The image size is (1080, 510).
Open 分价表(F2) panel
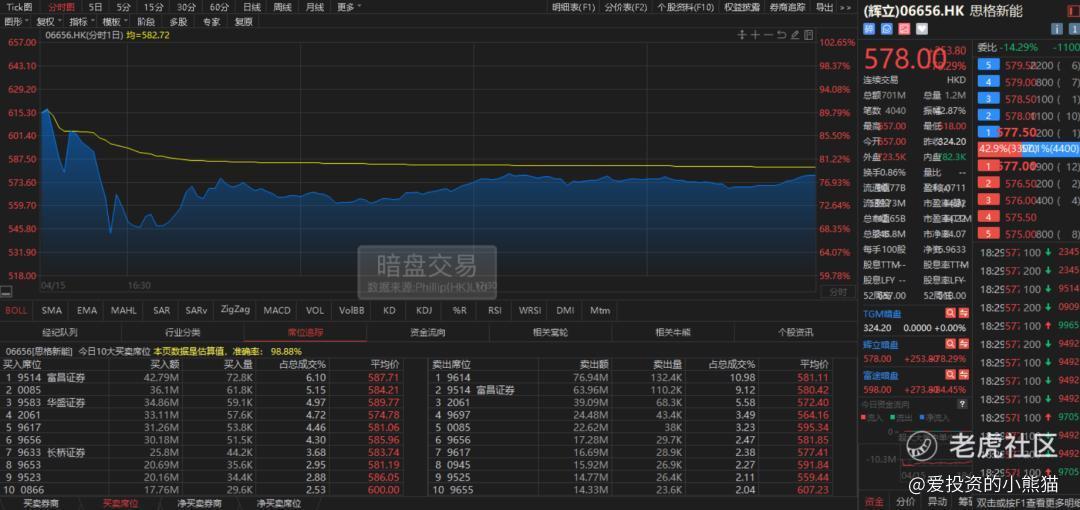click(x=625, y=7)
